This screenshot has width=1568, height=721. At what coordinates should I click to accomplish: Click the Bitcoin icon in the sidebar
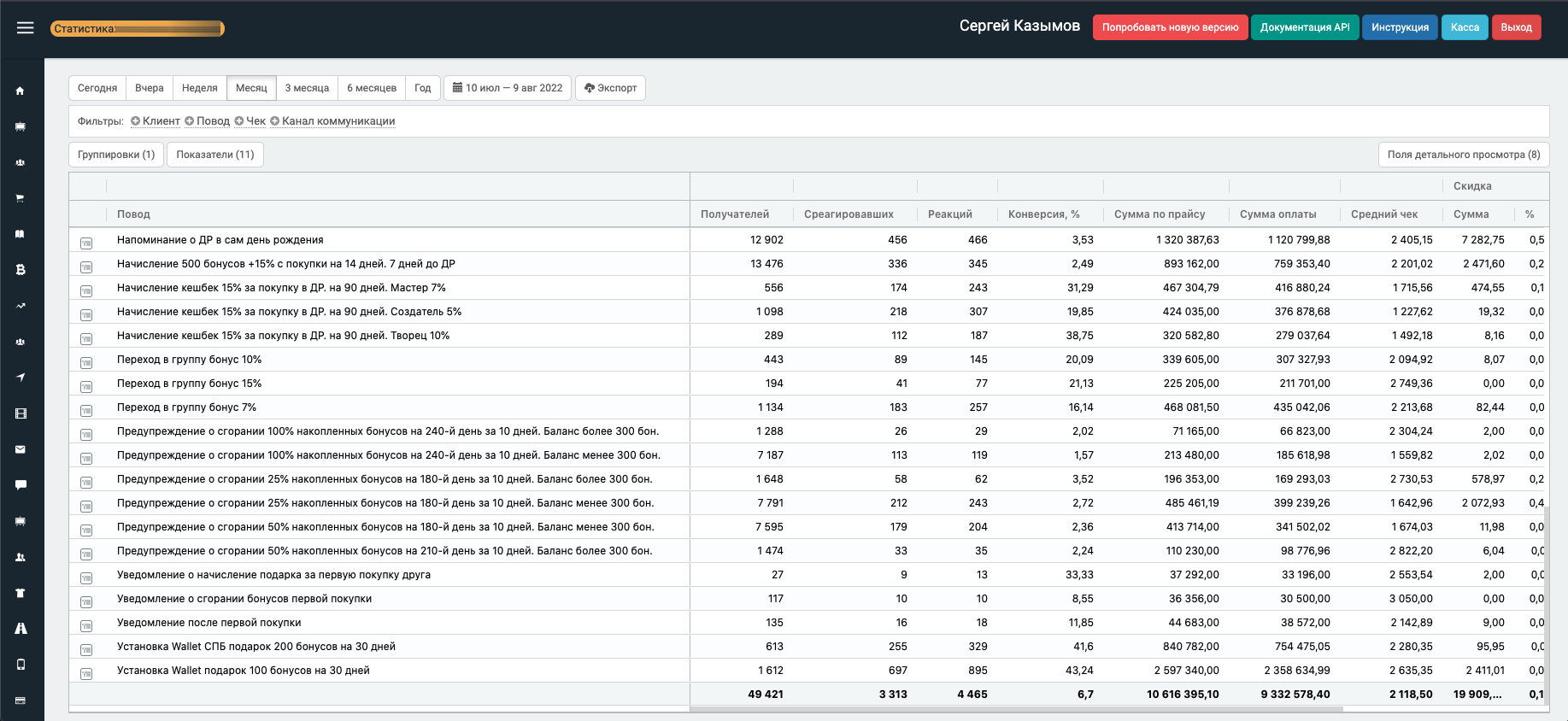21,270
